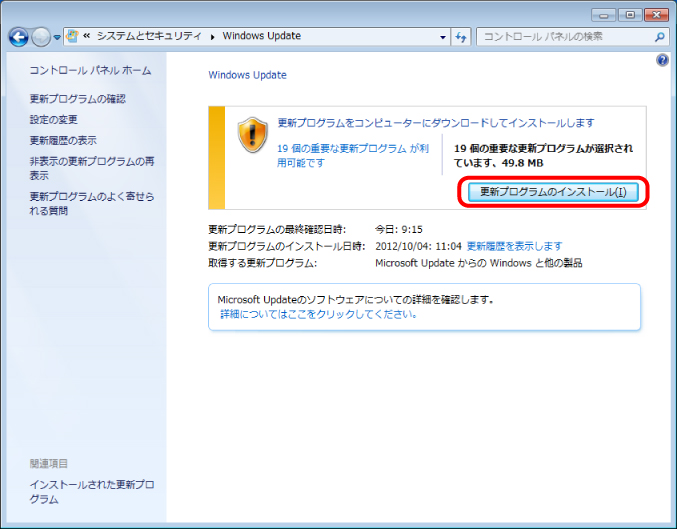Minimize the Windows Update window
The height and width of the screenshot is (529, 677).
click(604, 15)
